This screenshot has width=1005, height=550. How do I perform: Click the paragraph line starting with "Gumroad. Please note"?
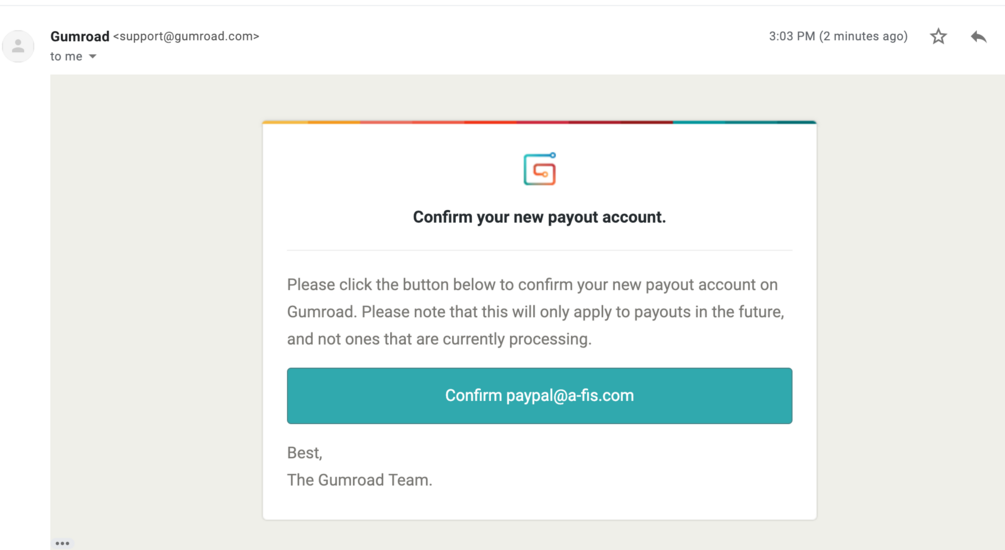pos(535,312)
